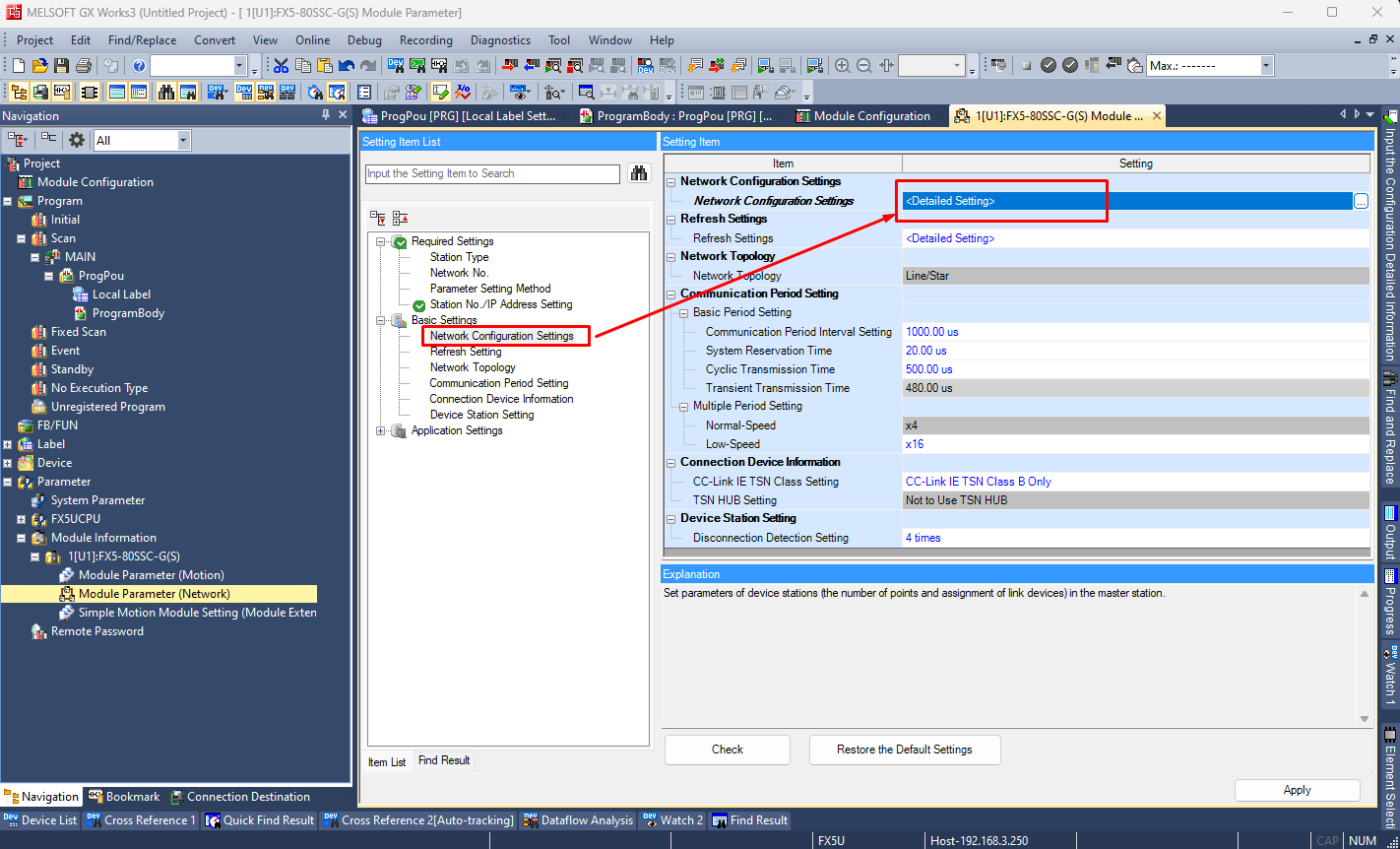The width and height of the screenshot is (1400, 849).
Task: Switch to ProgramBody : ProgPou tab
Action: [674, 116]
